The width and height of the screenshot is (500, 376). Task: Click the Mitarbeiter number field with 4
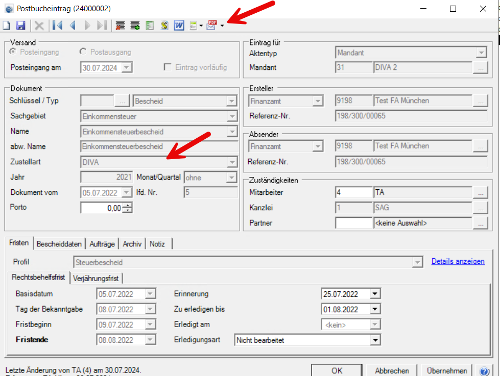click(x=353, y=192)
